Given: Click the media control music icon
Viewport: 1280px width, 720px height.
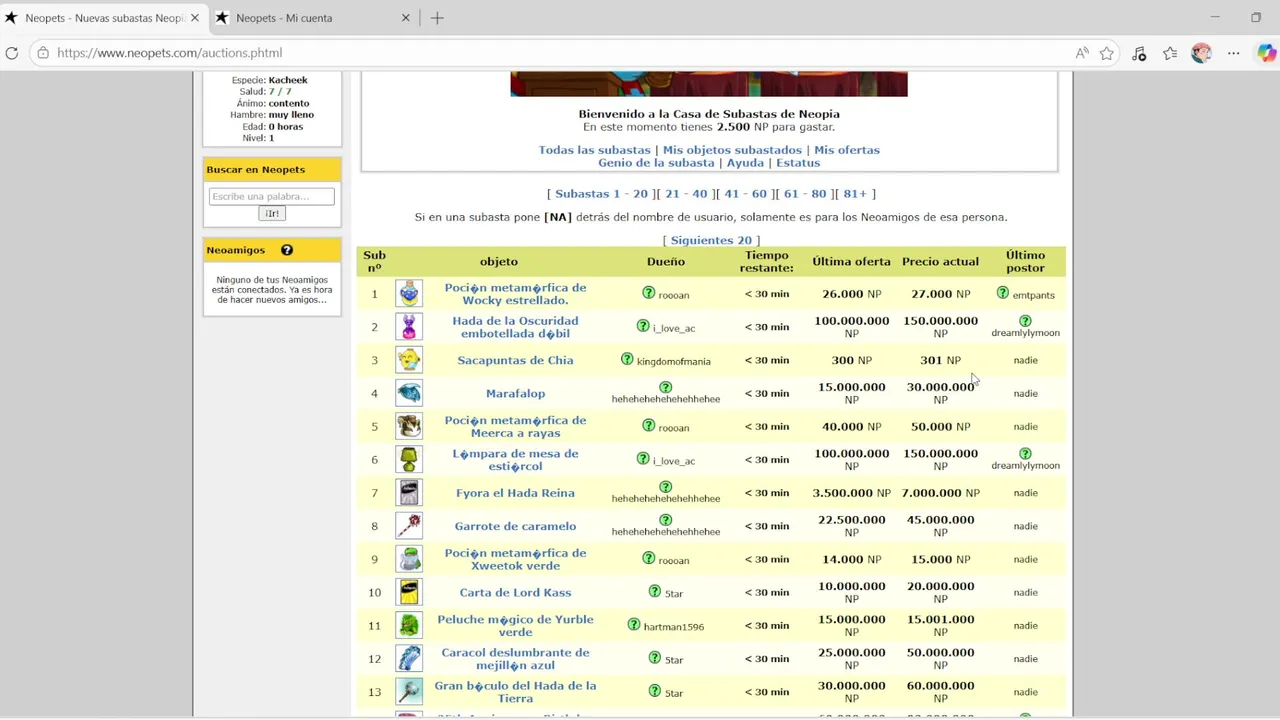Looking at the screenshot, I should click(x=1139, y=53).
